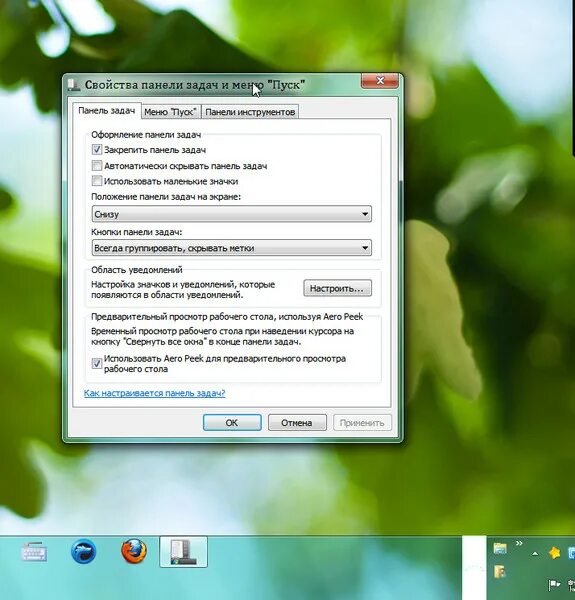Switch to 'Панели инструментов' tab
Screen dimensions: 575x600
(250, 112)
